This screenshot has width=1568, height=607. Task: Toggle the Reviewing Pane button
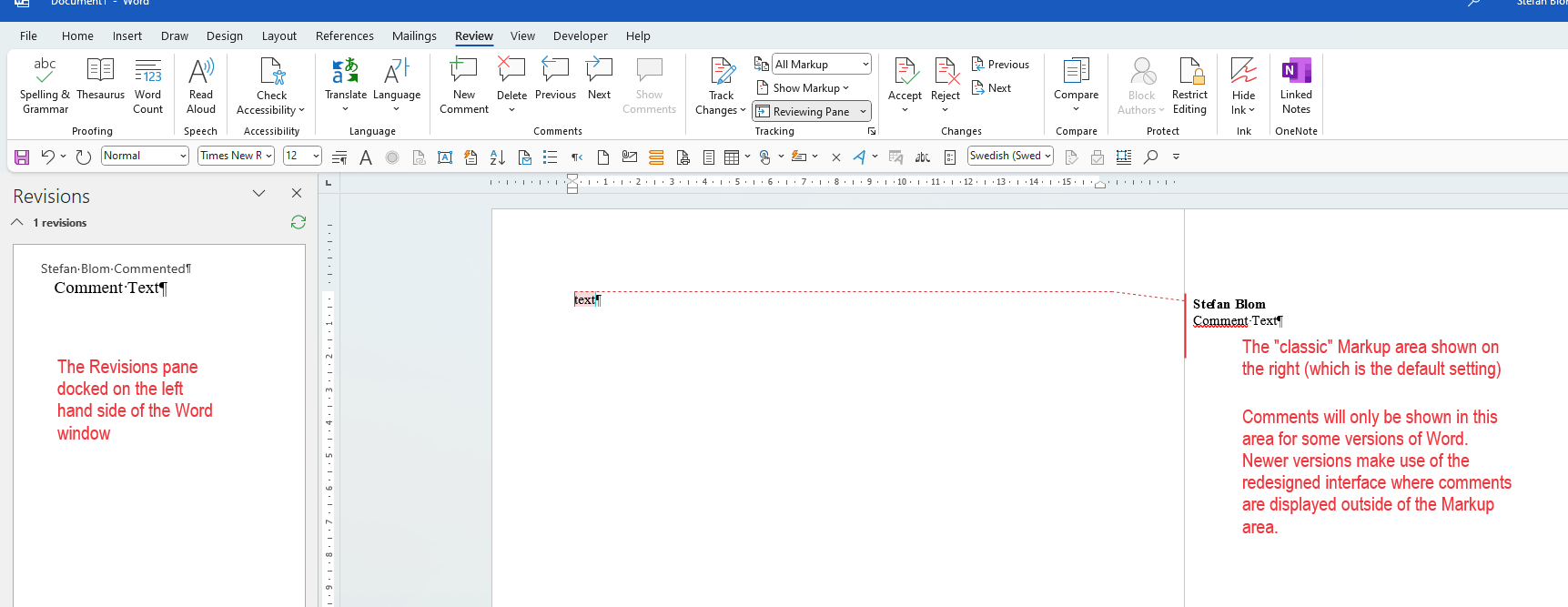point(804,112)
